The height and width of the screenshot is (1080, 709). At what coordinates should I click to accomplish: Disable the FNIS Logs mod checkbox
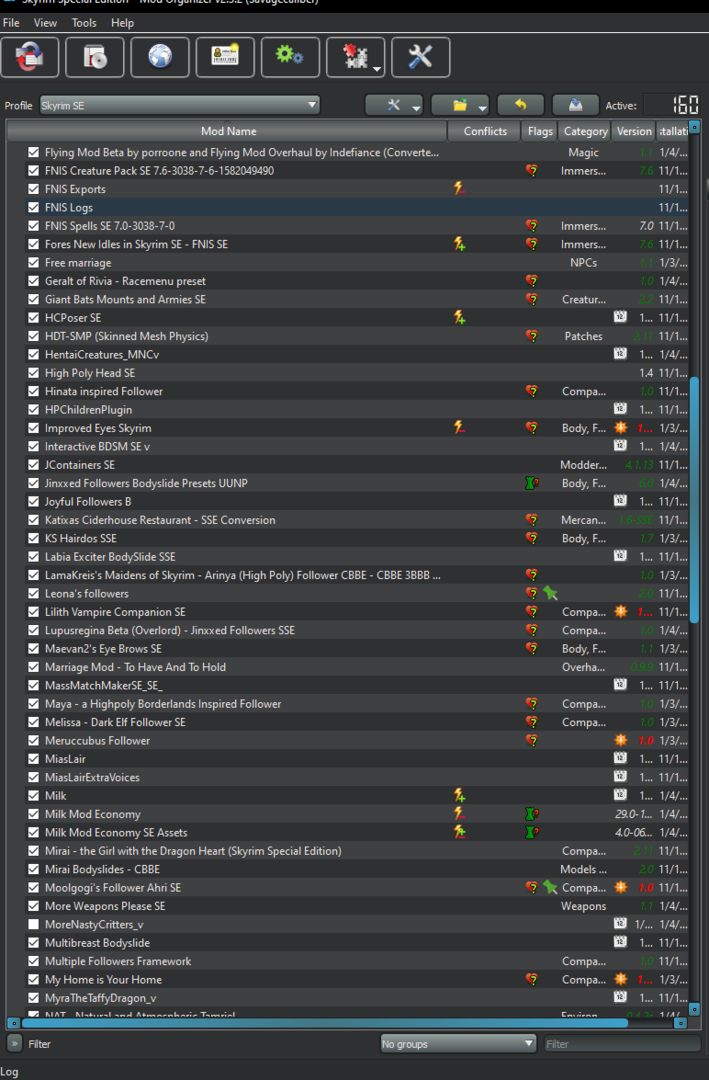(33, 207)
